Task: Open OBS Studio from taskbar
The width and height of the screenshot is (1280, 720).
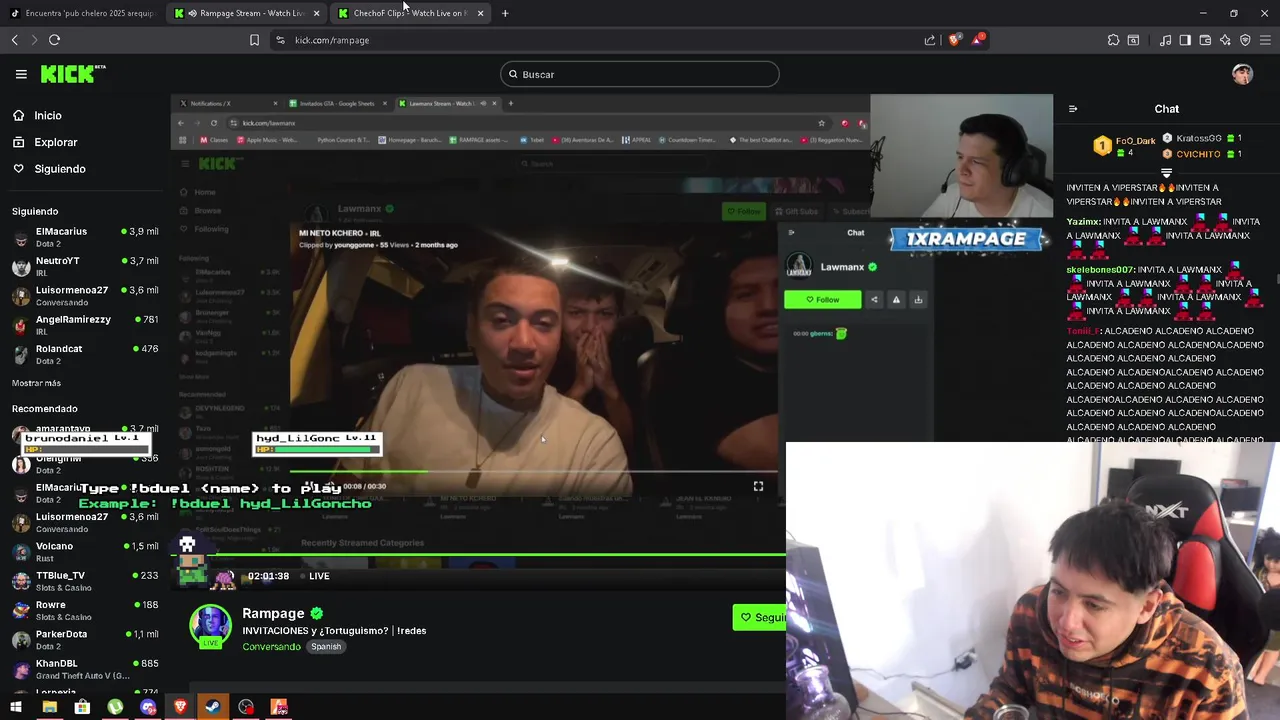Action: tap(246, 707)
